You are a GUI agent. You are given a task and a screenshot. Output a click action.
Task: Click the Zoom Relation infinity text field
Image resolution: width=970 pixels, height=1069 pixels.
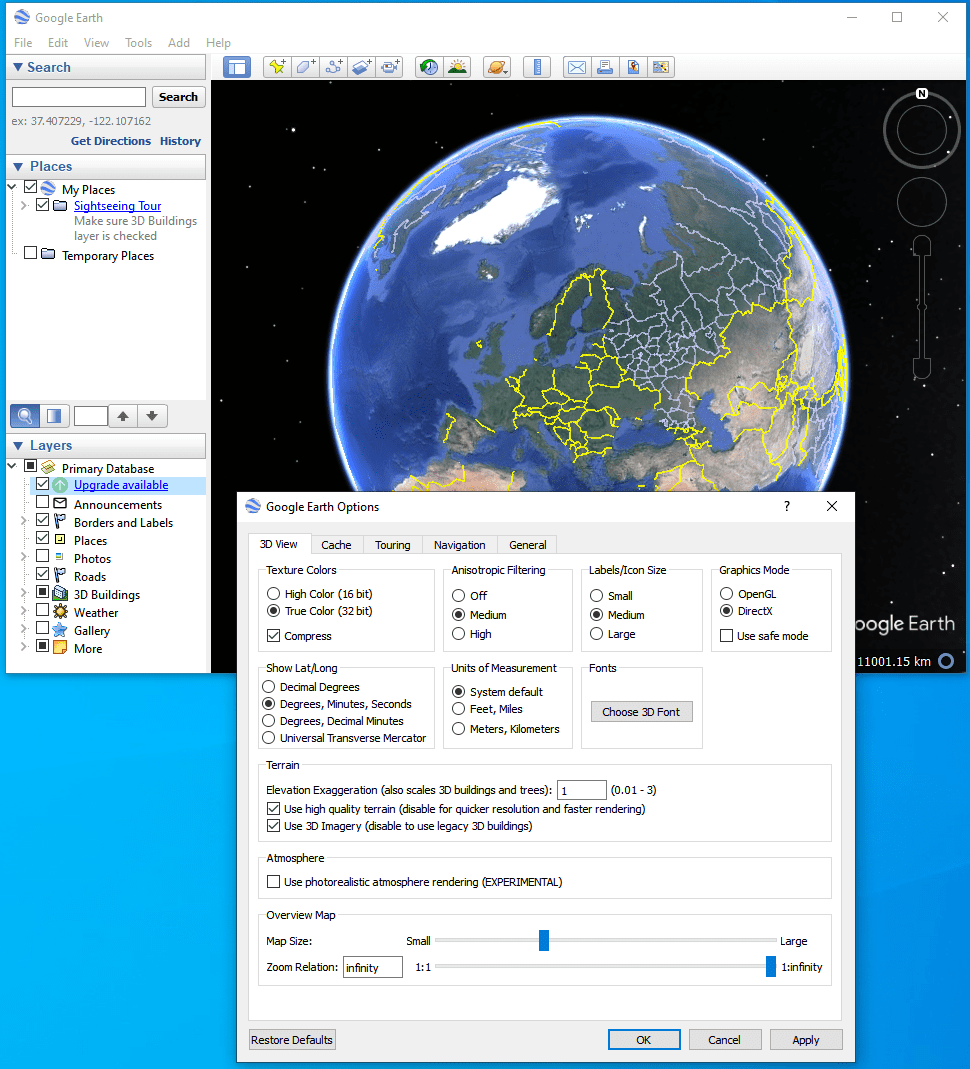373,967
